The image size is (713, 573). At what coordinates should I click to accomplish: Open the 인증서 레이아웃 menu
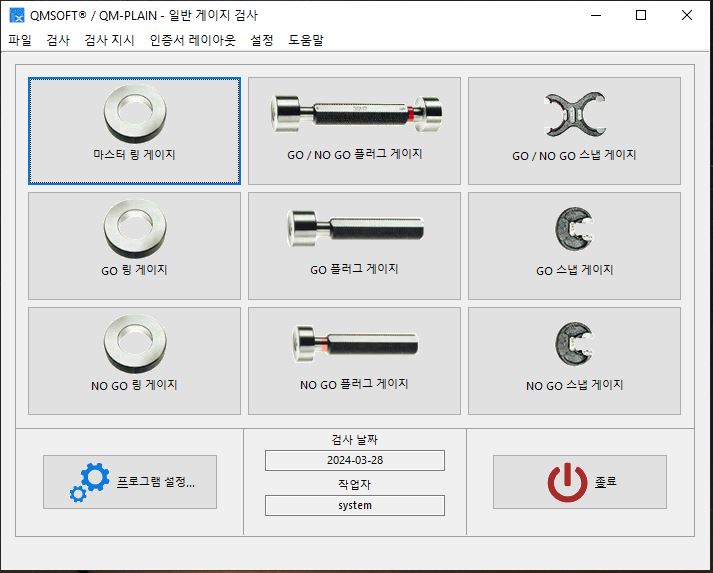tap(193, 40)
